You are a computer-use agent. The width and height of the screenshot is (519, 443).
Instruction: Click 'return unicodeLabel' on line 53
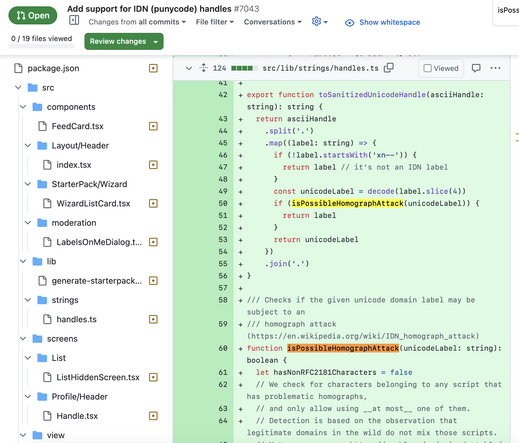click(x=316, y=240)
